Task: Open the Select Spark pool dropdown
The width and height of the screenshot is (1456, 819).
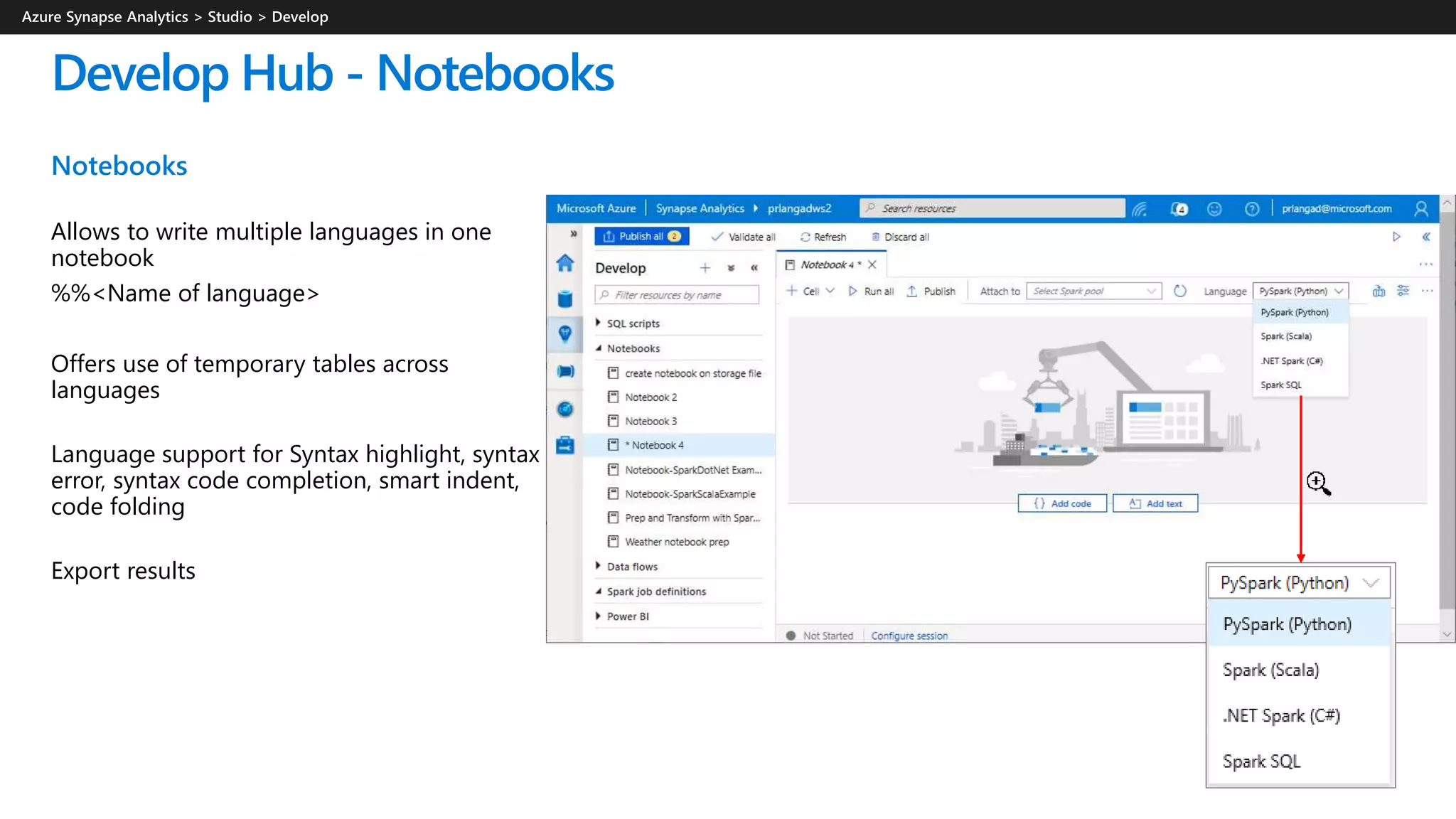Action: [1094, 291]
